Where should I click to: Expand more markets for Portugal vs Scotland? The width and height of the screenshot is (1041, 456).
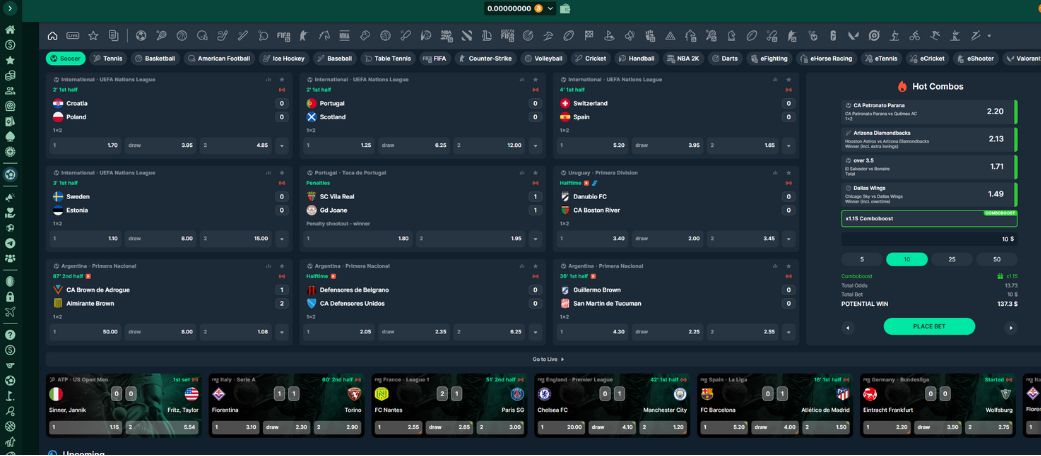coord(535,145)
